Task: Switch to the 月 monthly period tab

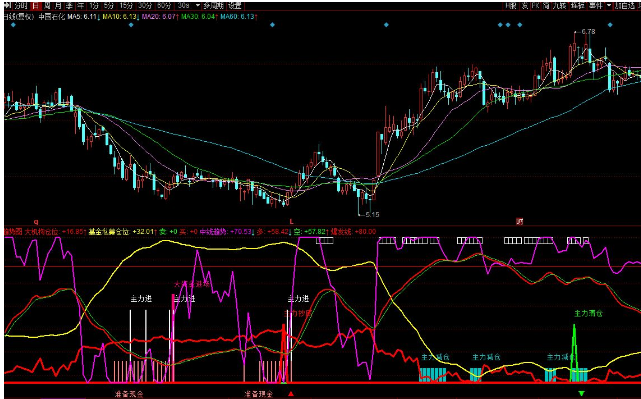Action: click(x=58, y=6)
